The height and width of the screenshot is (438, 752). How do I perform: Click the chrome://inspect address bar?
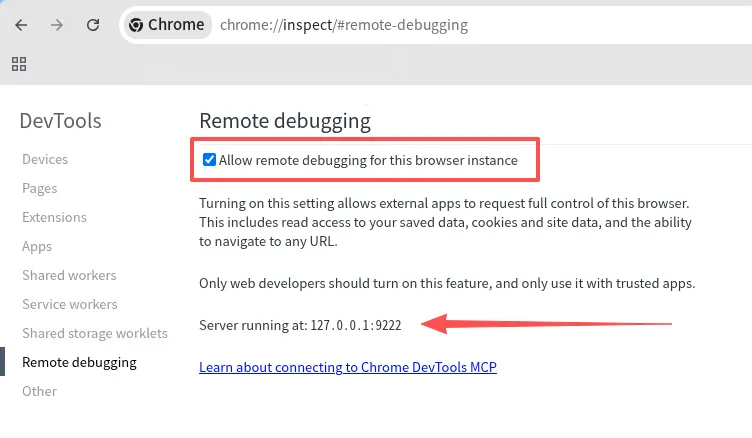pos(400,25)
